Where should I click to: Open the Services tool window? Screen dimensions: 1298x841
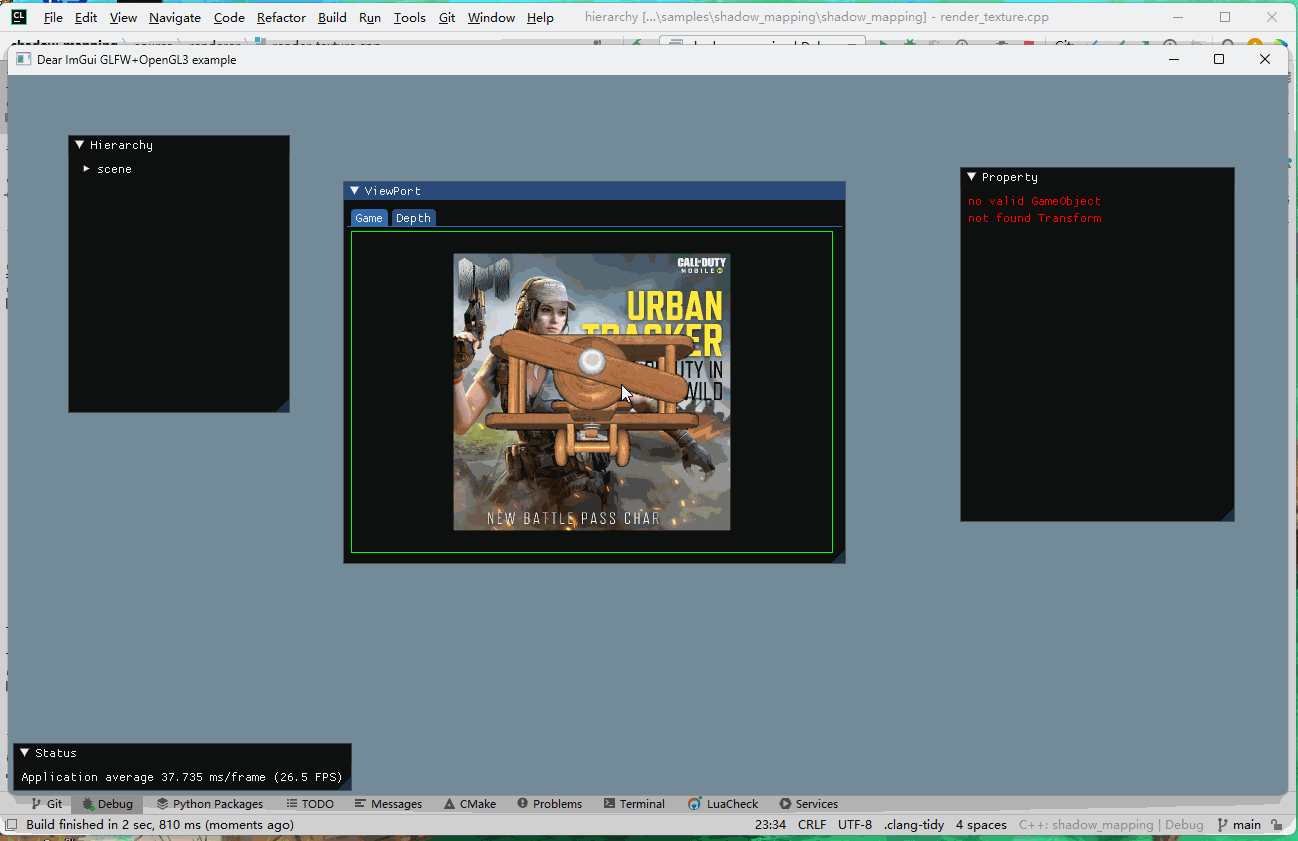click(x=808, y=804)
